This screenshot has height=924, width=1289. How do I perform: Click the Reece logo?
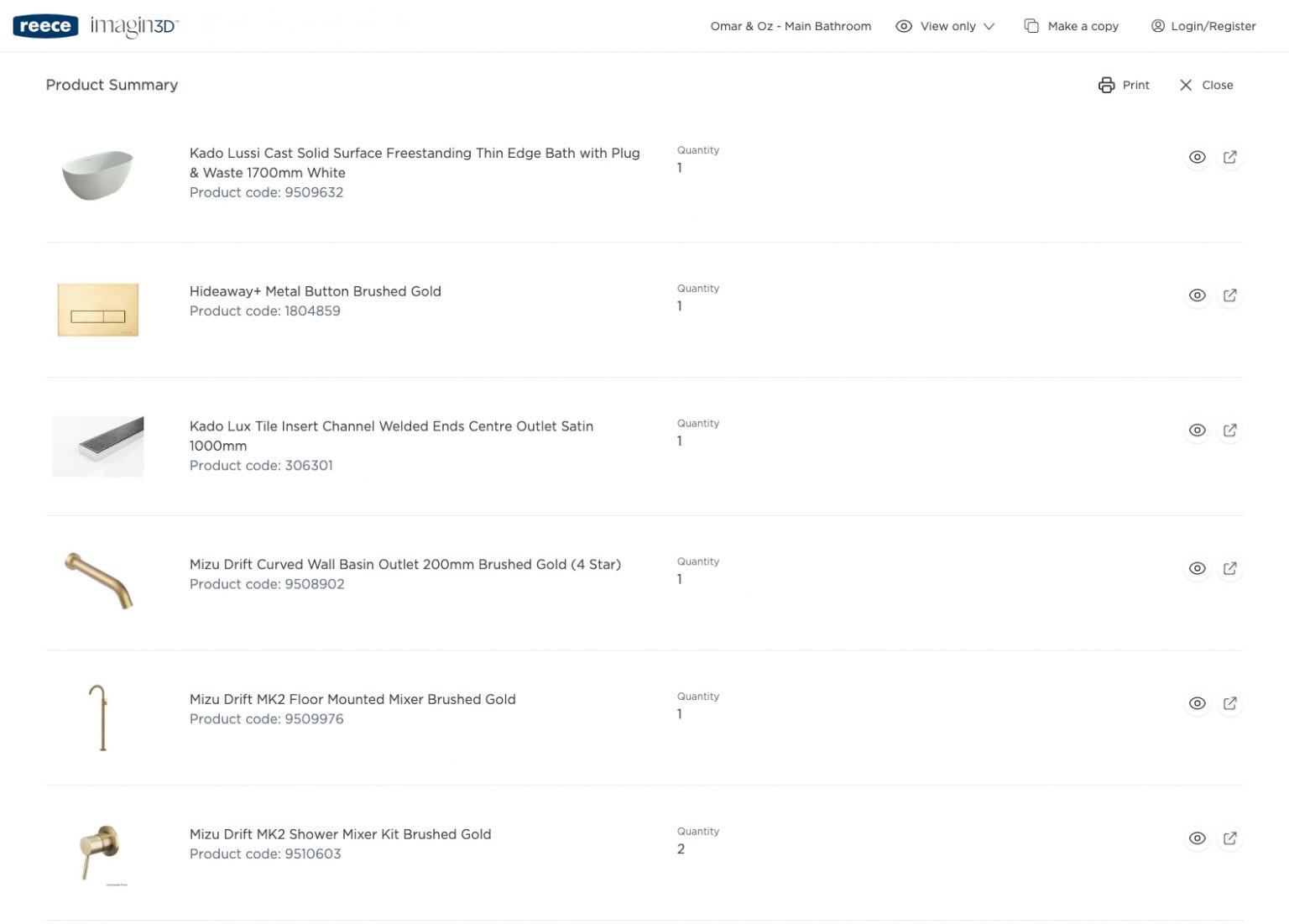(x=45, y=26)
